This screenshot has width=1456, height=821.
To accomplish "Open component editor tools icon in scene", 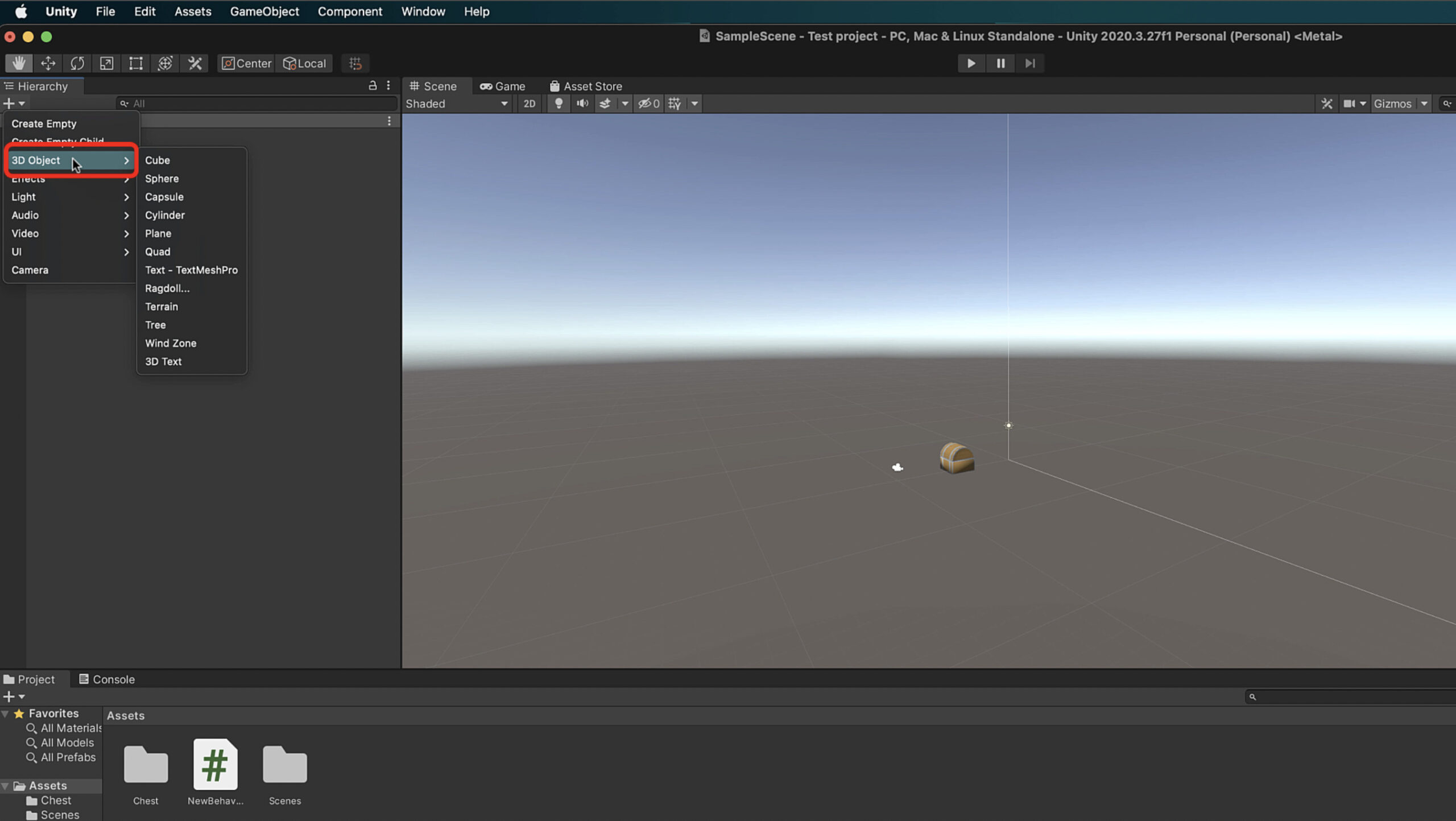I will tap(1327, 104).
